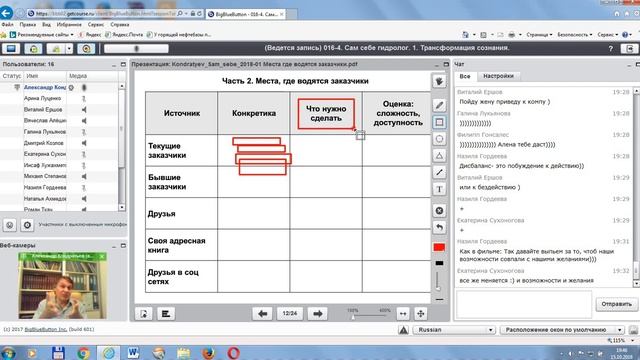The width and height of the screenshot is (640, 360).
Task: Go to the previous slide
Action: pos(262,313)
